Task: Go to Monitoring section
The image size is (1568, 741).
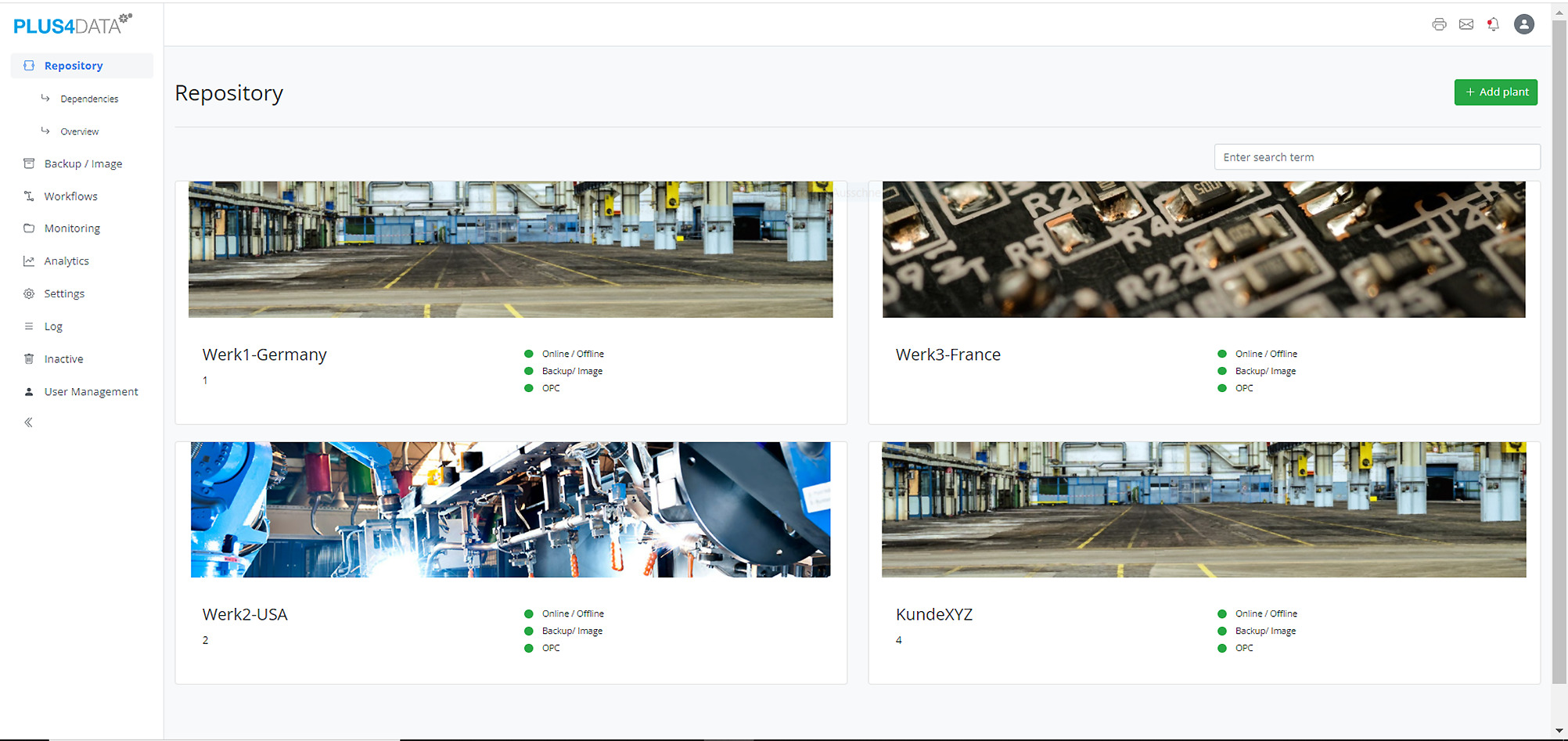Action: [x=72, y=228]
